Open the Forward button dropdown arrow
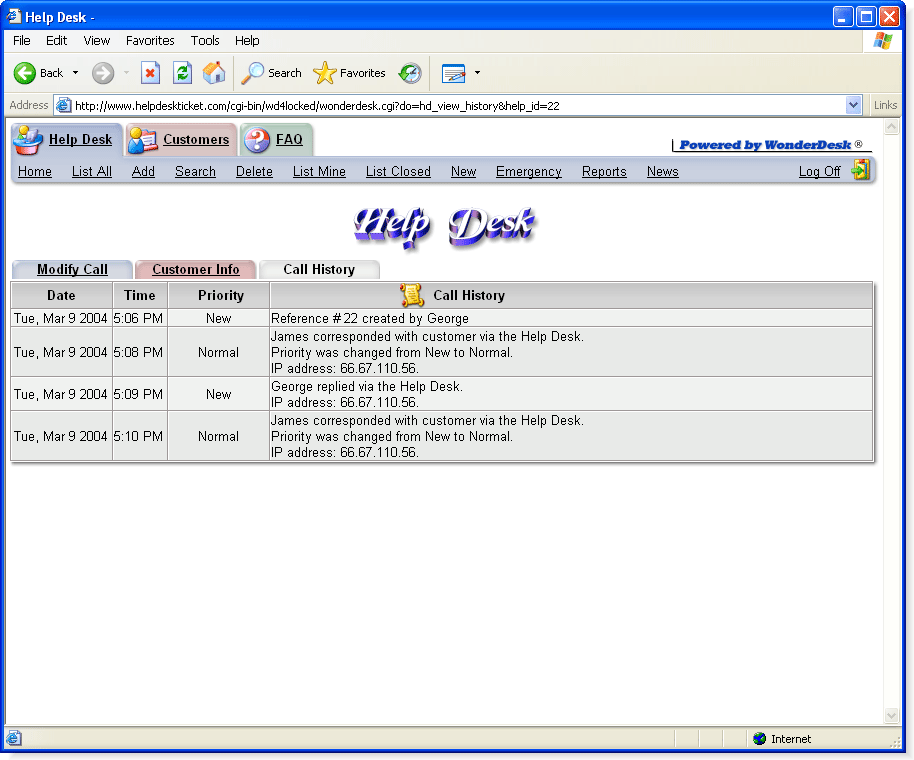Viewport: 914px width, 760px height. click(126, 73)
